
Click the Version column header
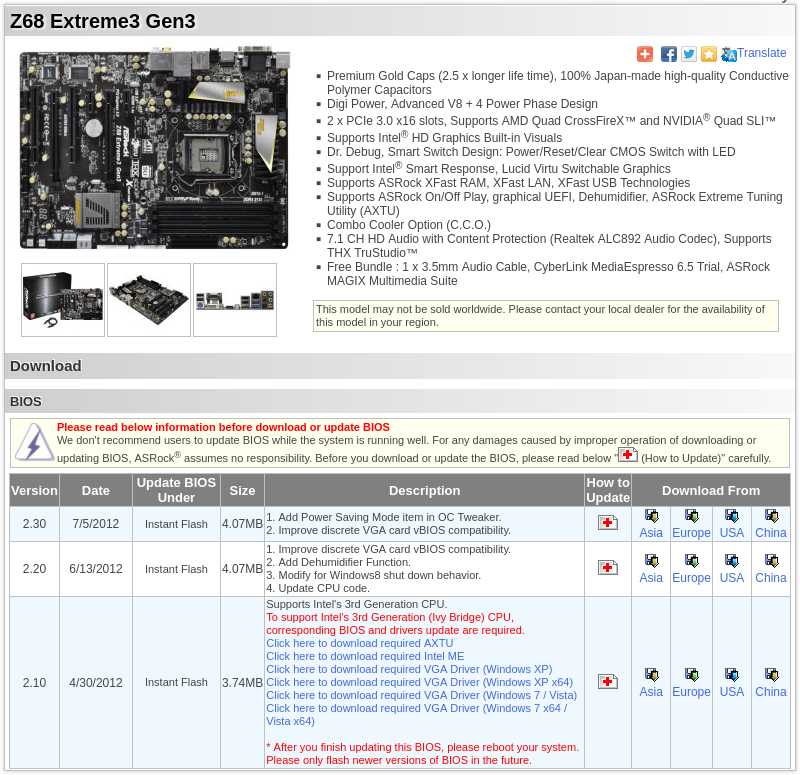point(34,490)
